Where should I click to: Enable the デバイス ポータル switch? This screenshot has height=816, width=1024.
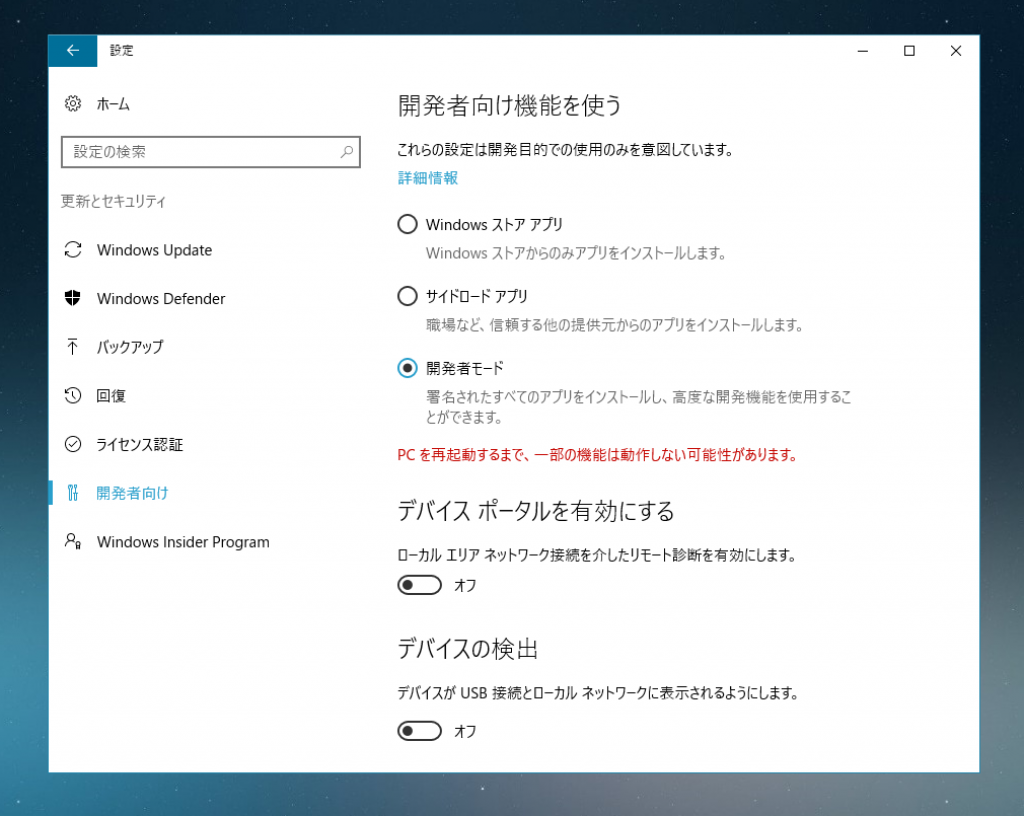(419, 584)
